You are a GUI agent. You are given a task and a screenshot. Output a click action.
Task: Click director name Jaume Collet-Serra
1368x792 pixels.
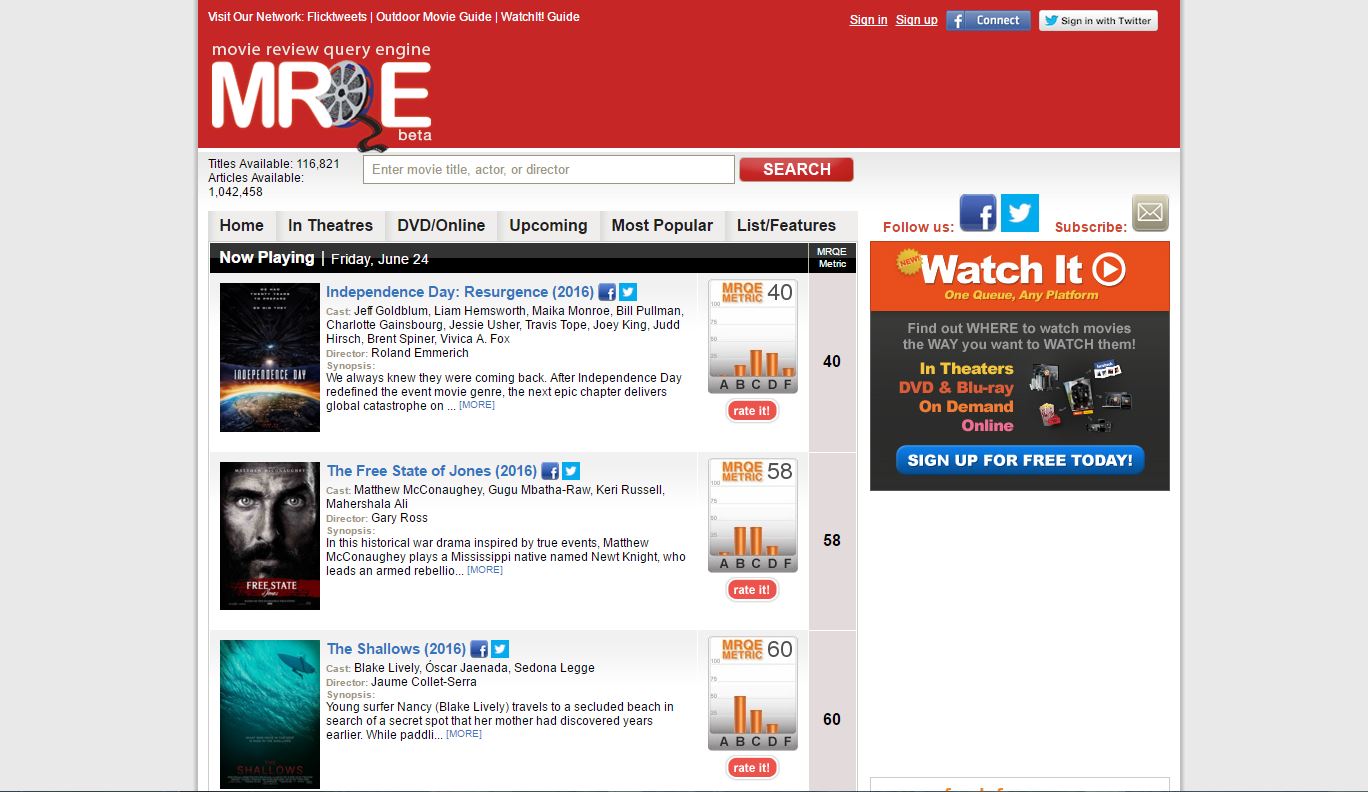[x=424, y=682]
